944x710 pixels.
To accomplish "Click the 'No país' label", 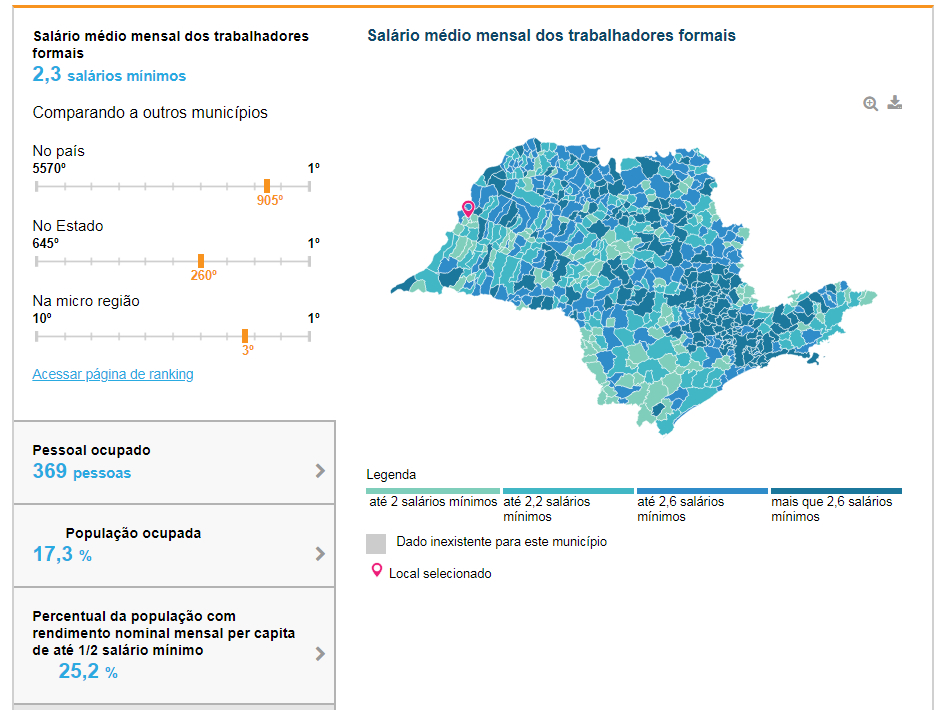I will coord(58,151).
